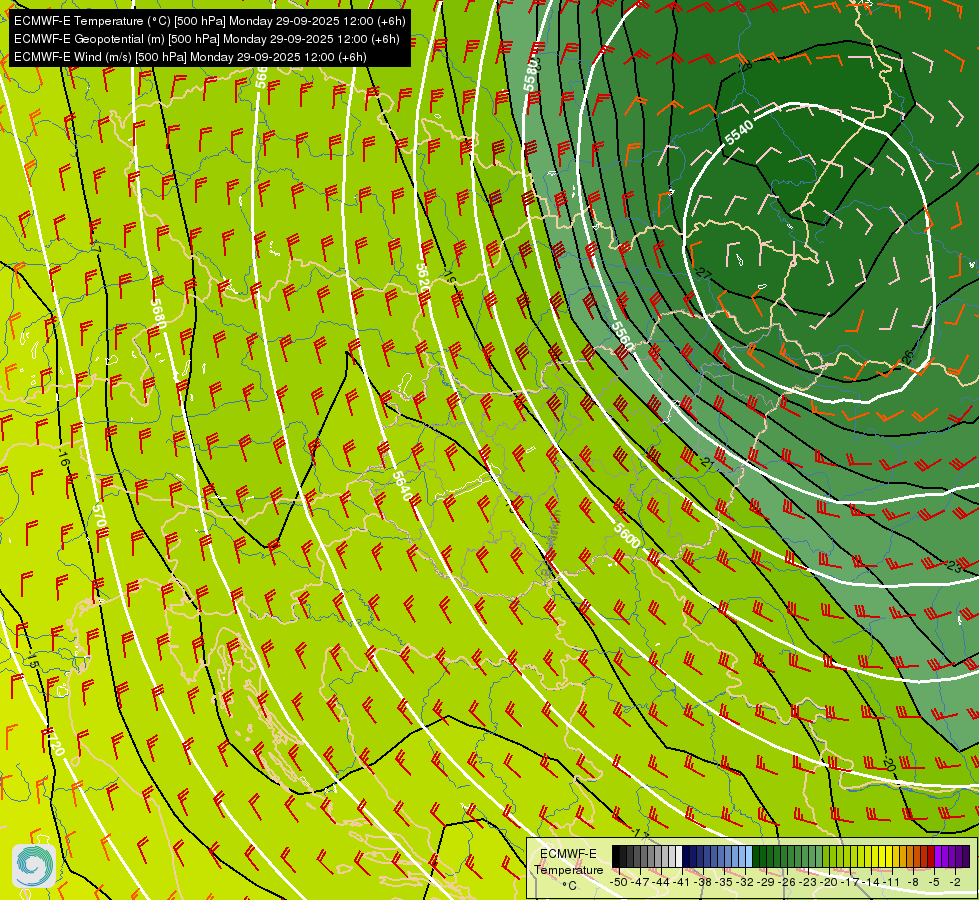The height and width of the screenshot is (900, 979).
Task: Click the -2 value on the temperature legend
Action: (x=954, y=882)
